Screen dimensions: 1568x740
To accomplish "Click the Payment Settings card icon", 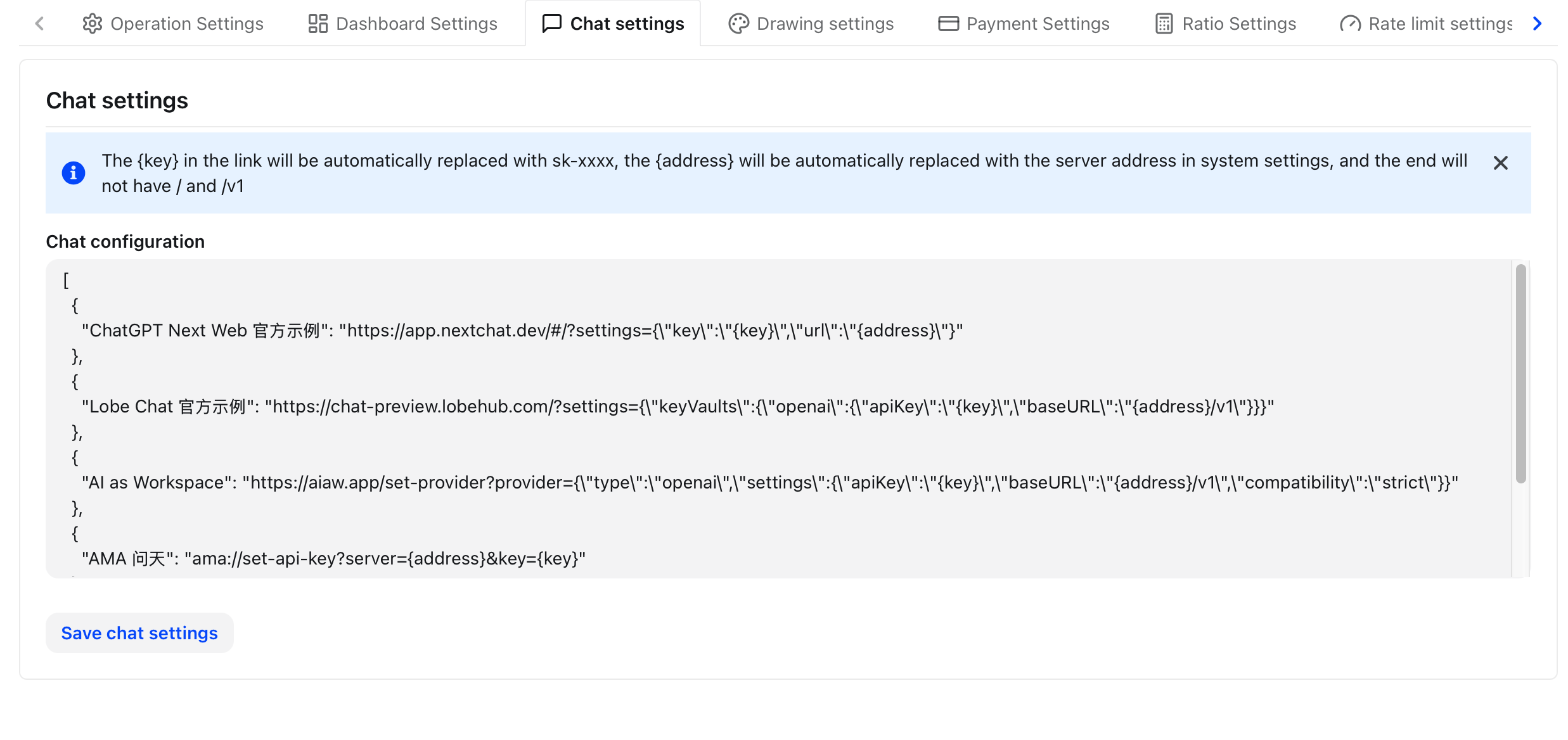I will click(948, 23).
